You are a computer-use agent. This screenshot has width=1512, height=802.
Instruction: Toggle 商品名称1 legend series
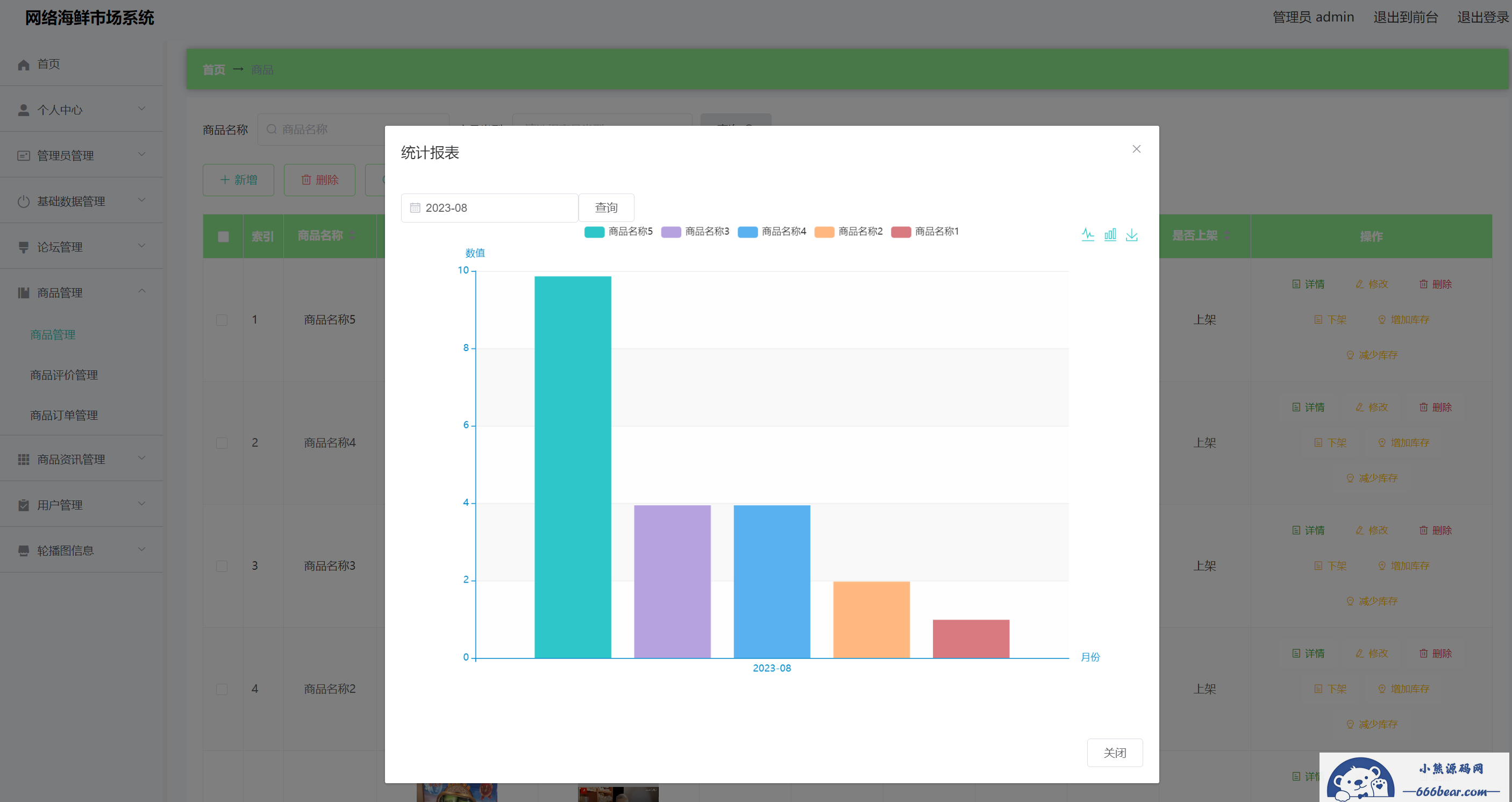click(x=924, y=232)
